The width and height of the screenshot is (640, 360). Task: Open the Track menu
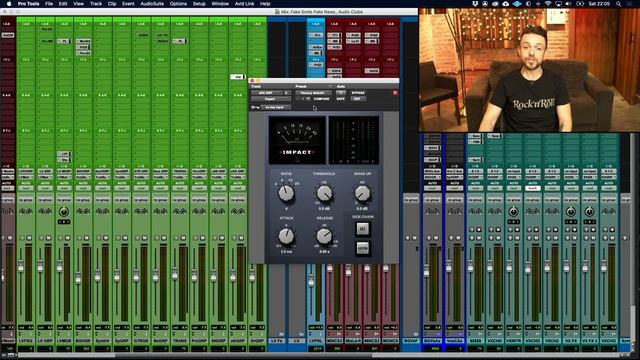[96, 4]
